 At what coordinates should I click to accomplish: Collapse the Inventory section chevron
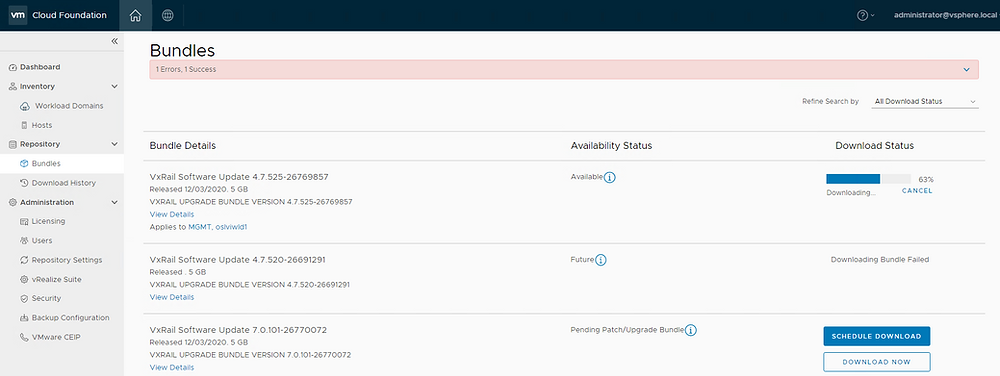pyautogui.click(x=115, y=87)
